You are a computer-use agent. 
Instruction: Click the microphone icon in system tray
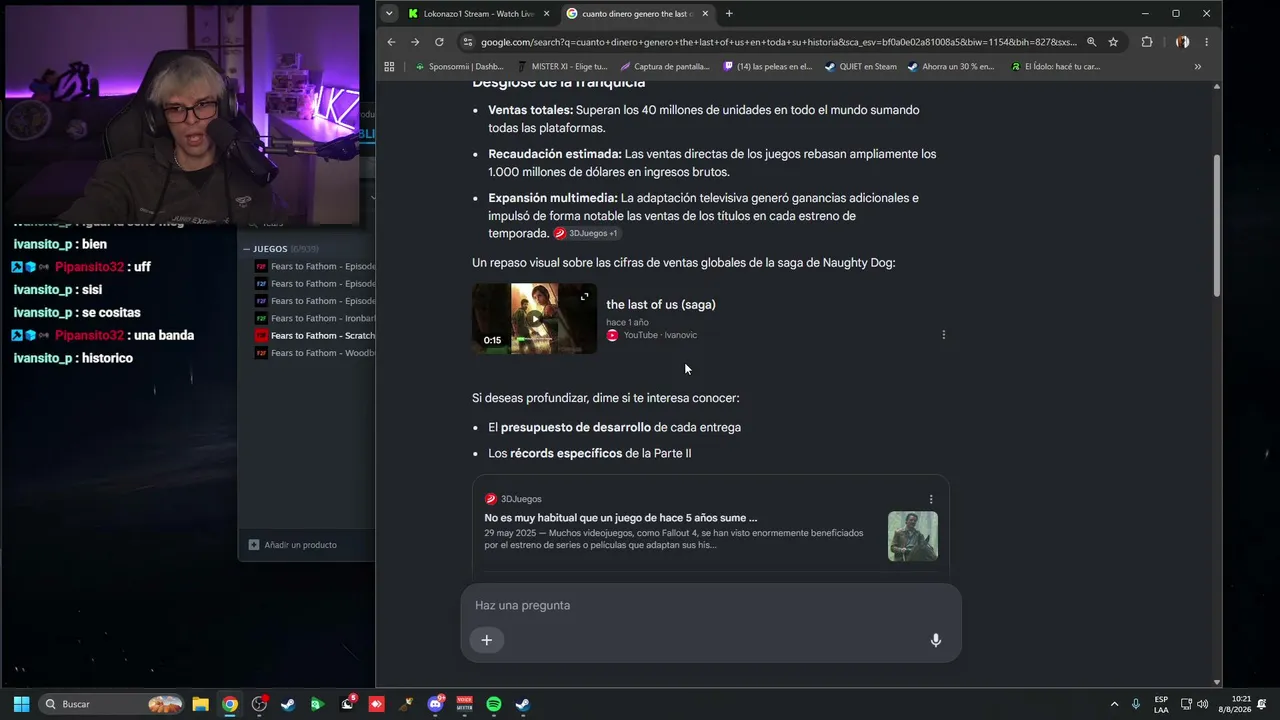[1136, 704]
